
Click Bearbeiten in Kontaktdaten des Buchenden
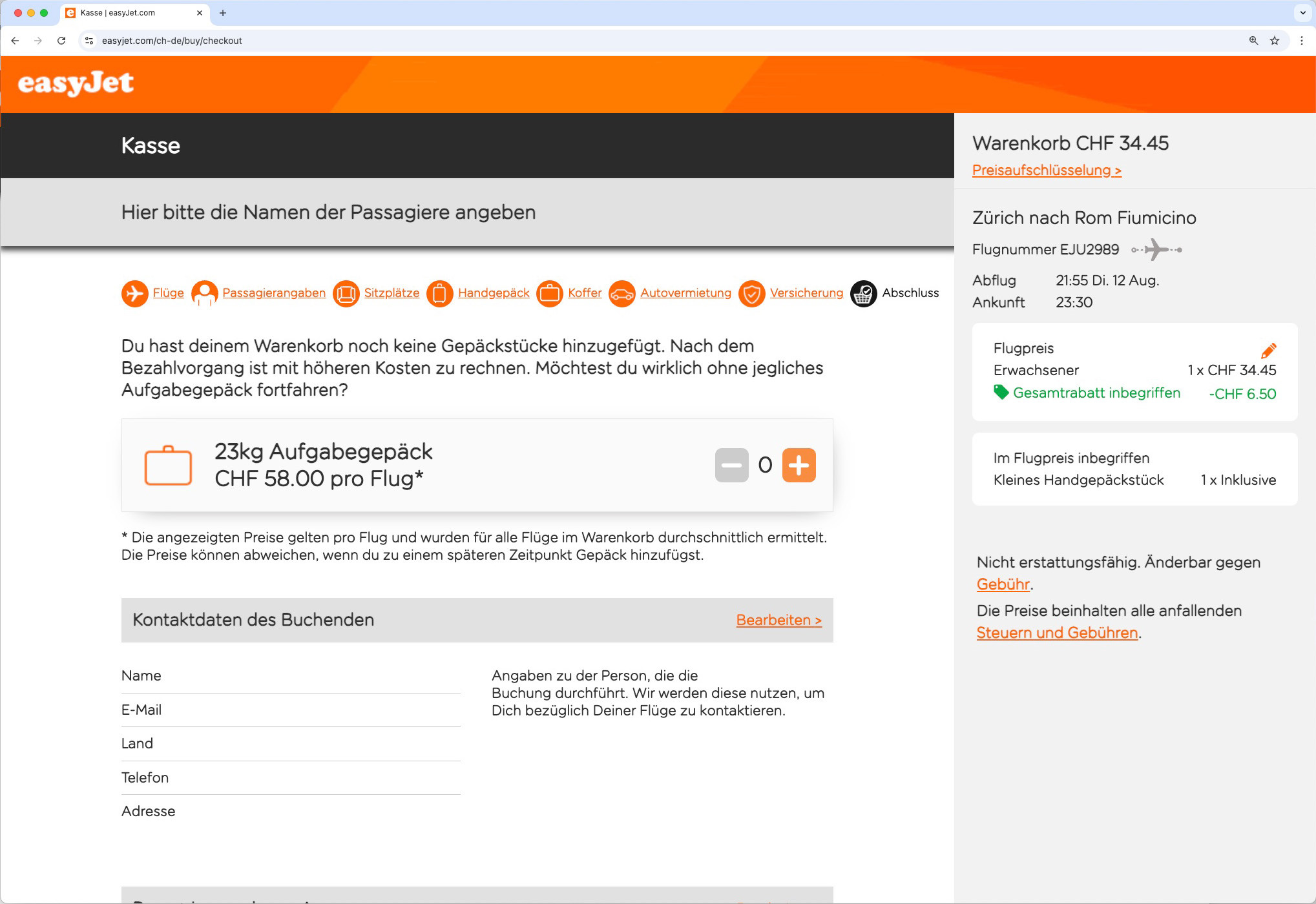[779, 620]
